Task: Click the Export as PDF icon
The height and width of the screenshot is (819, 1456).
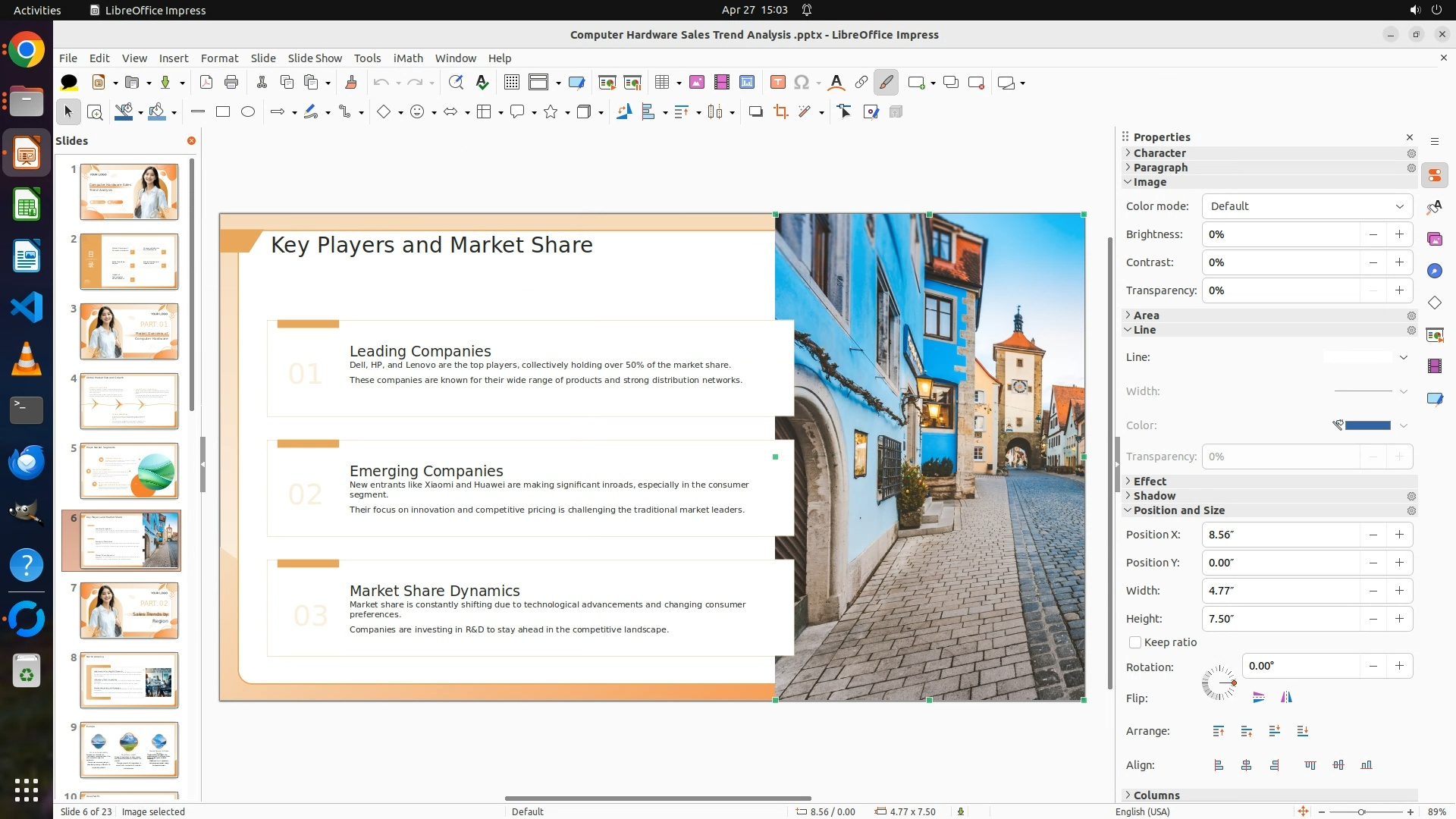Action: pyautogui.click(x=206, y=83)
